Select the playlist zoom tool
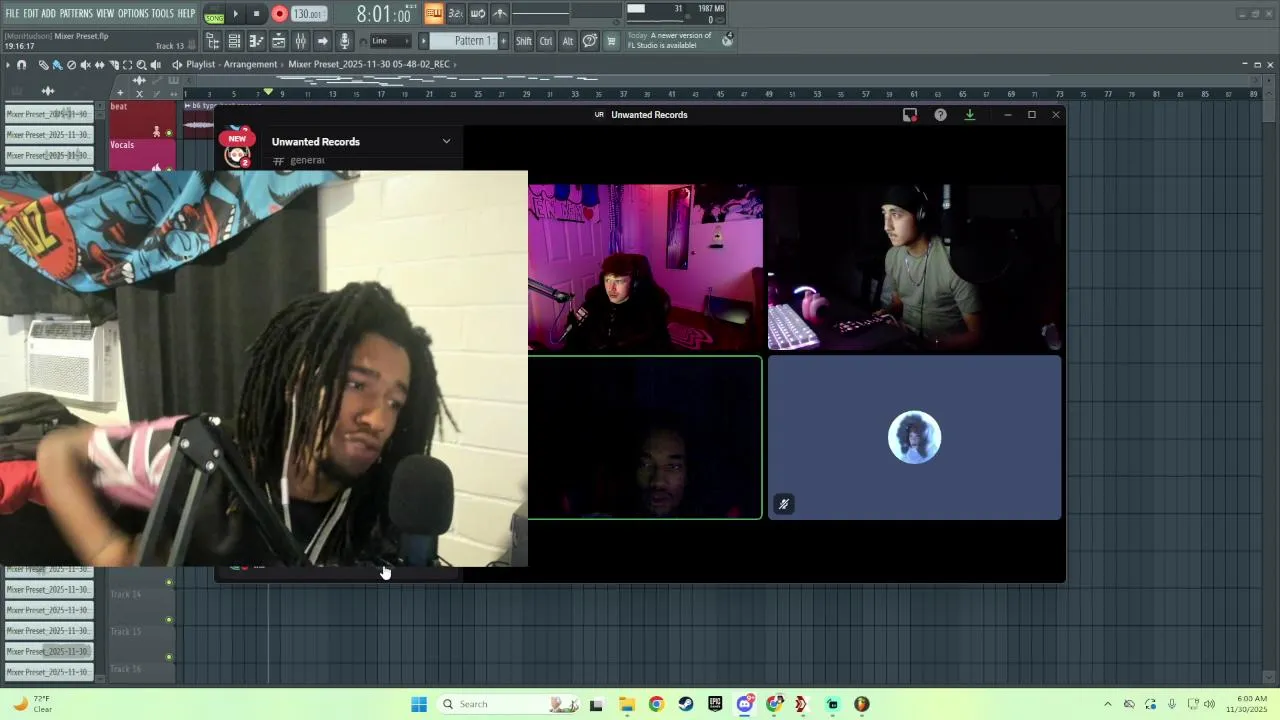1280x720 pixels. click(x=141, y=64)
